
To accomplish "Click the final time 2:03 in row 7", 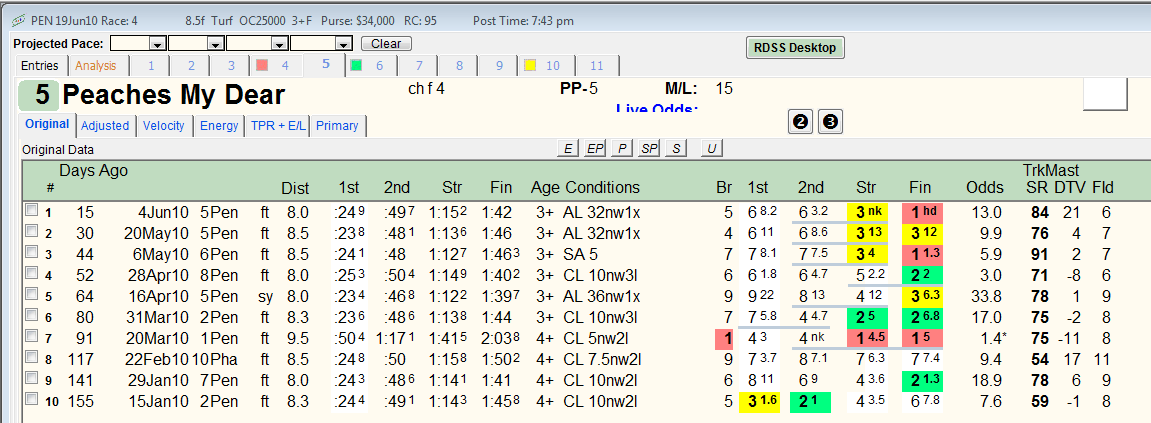I will coord(502,339).
